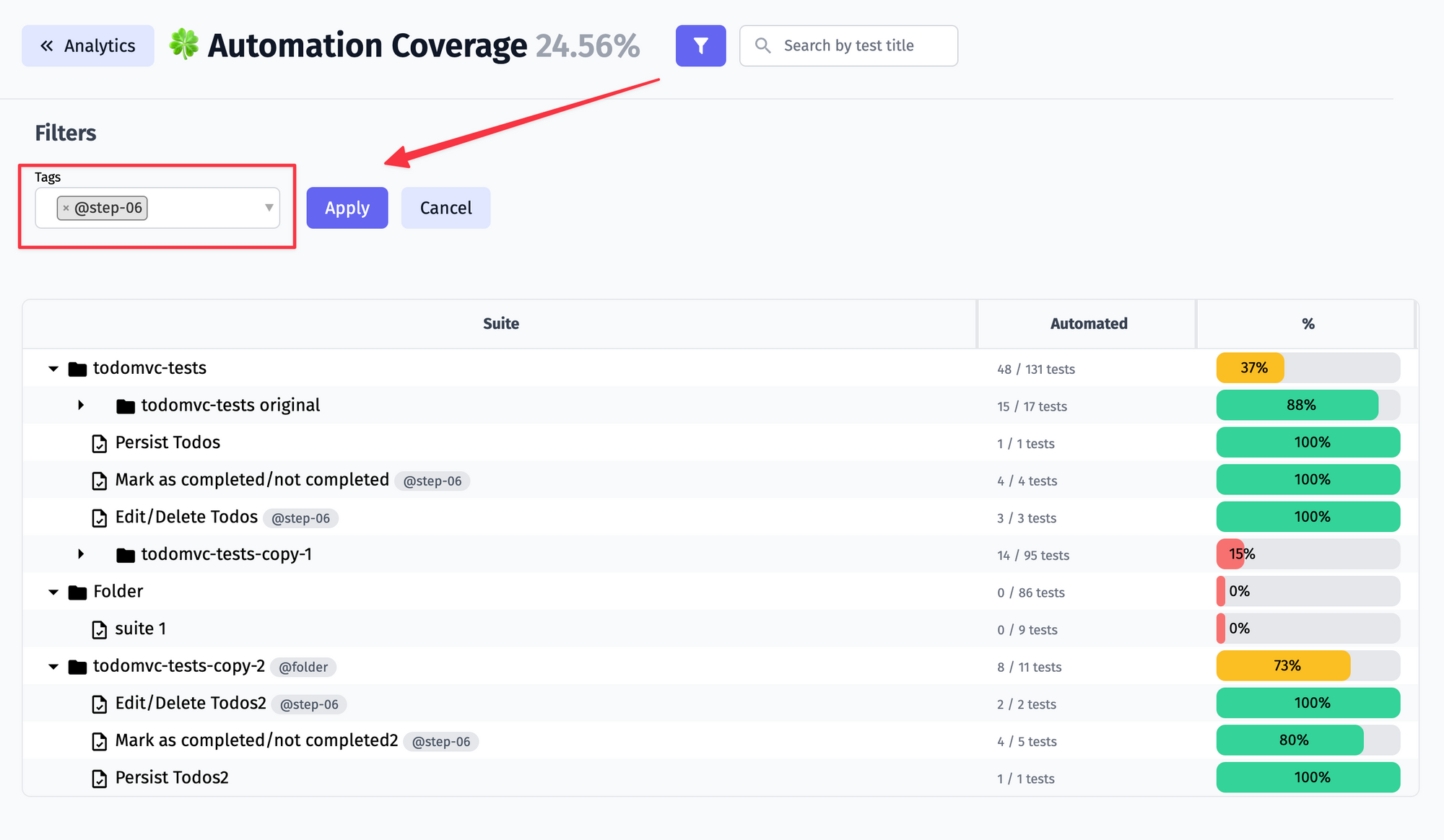The height and width of the screenshot is (840, 1444).
Task: Click the todomvc-tests folder icon
Action: tap(77, 369)
